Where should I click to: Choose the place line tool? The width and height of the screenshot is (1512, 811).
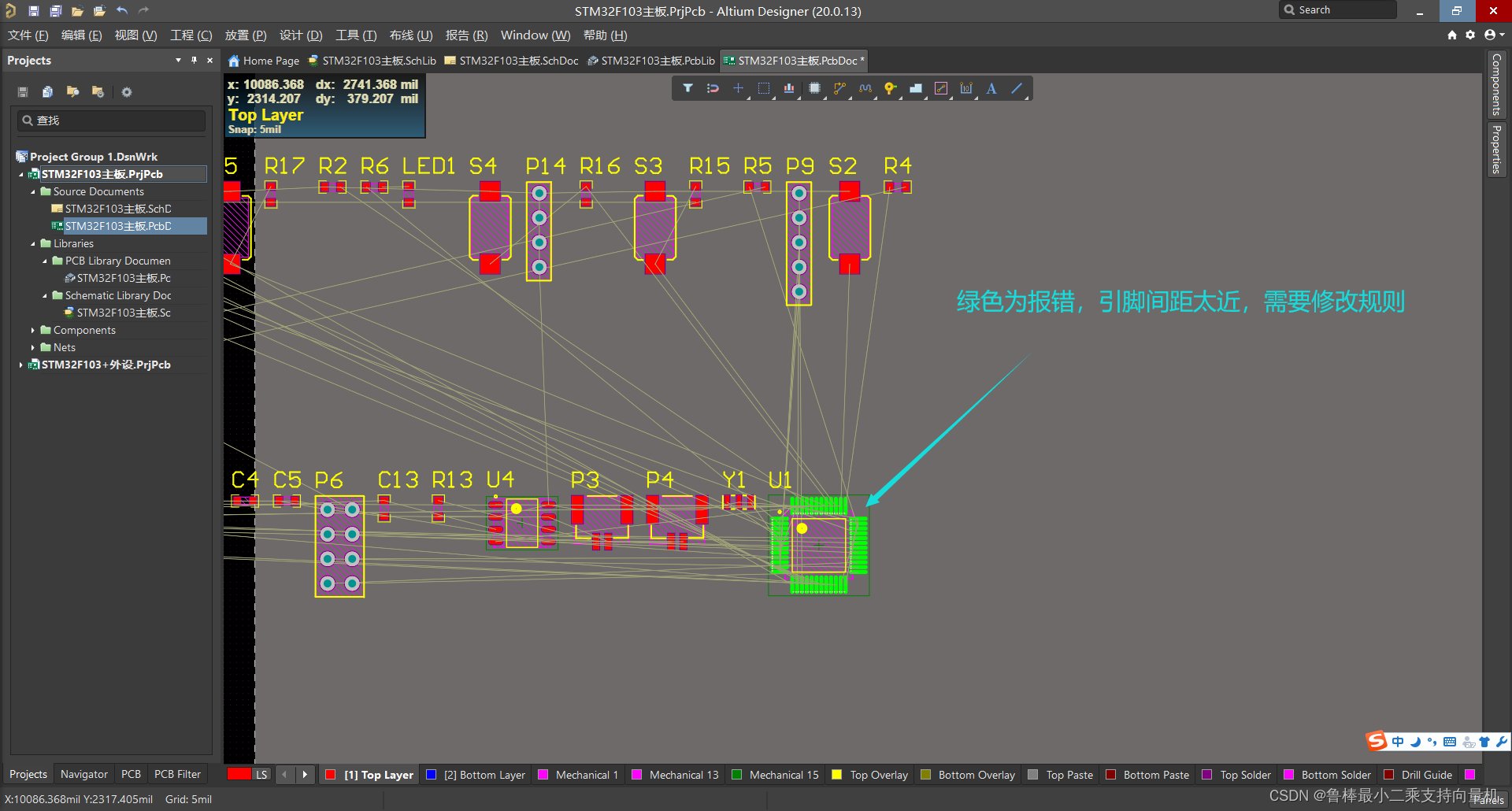coord(1017,88)
